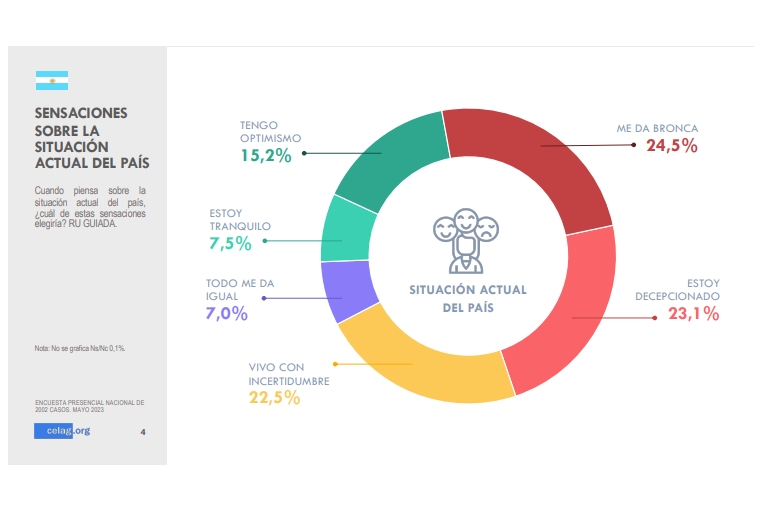Click the light teal 'Estoy tranquilo' segment

coord(347,235)
